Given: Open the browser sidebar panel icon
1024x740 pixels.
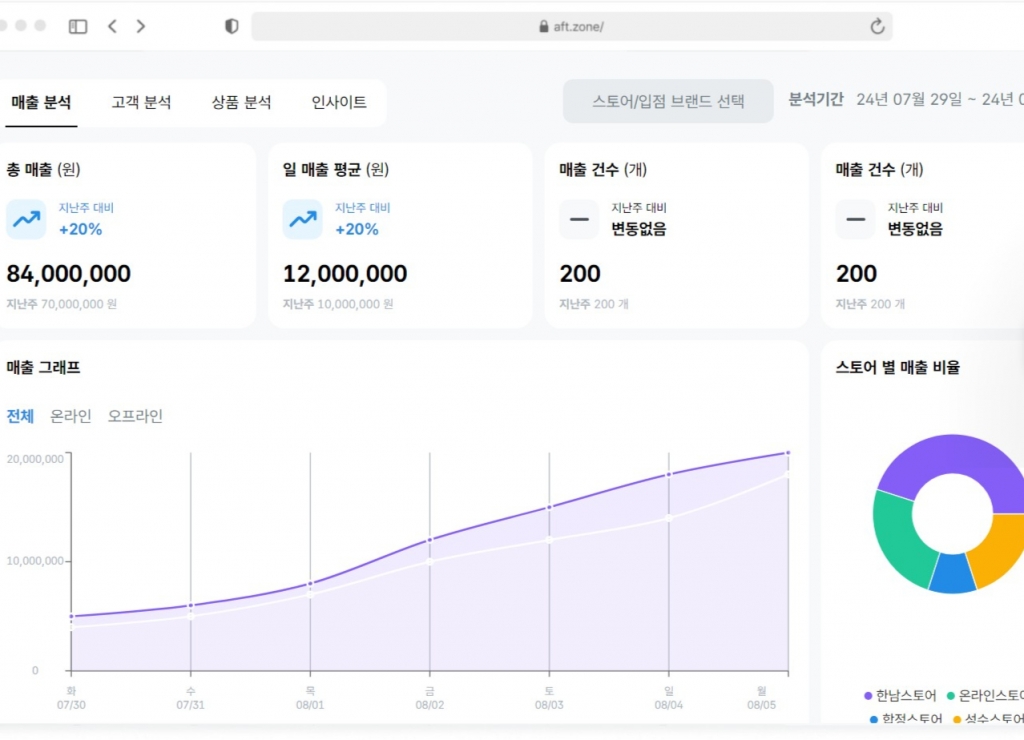Looking at the screenshot, I should click(77, 26).
